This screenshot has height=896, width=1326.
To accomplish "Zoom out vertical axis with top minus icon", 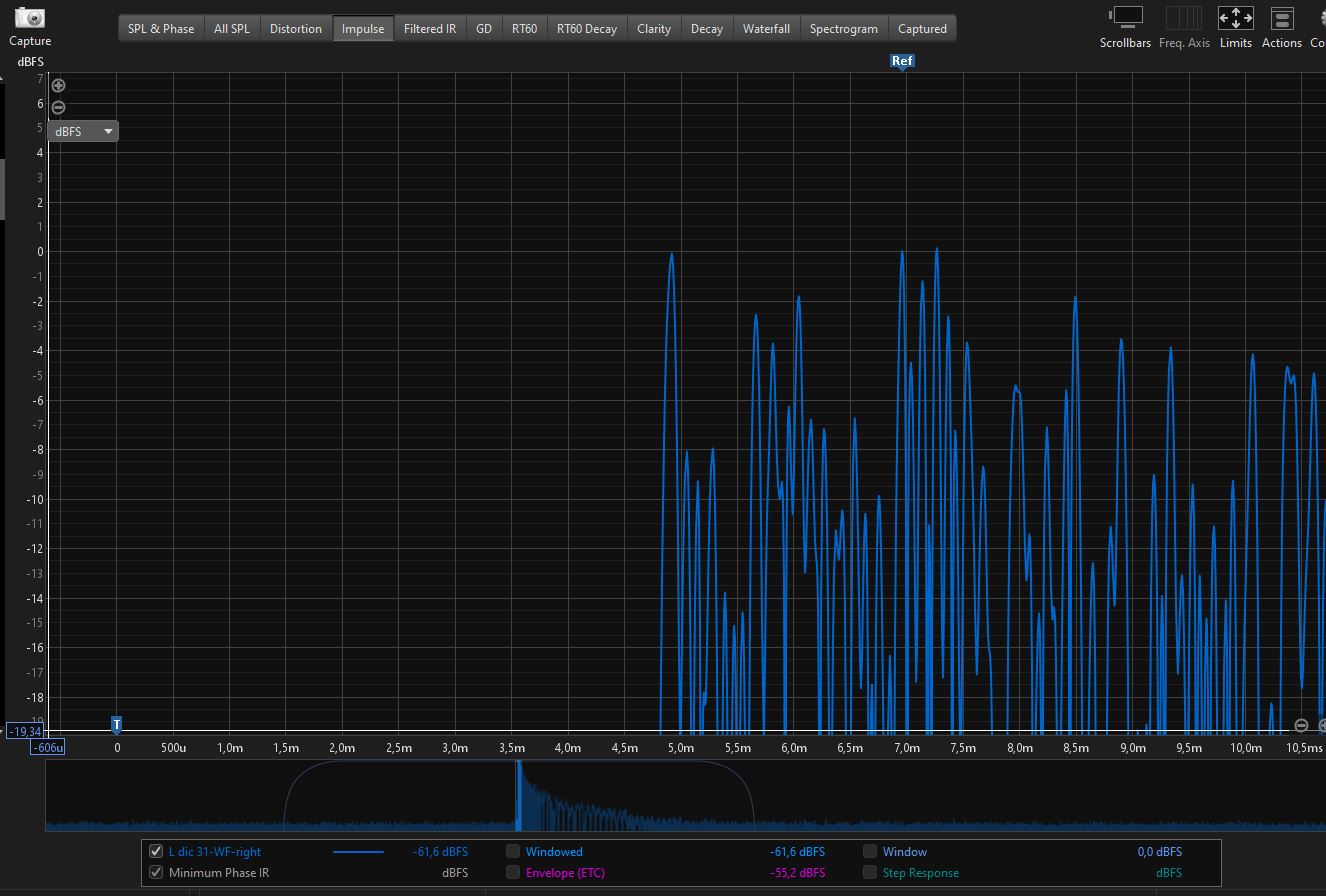I will (58, 107).
